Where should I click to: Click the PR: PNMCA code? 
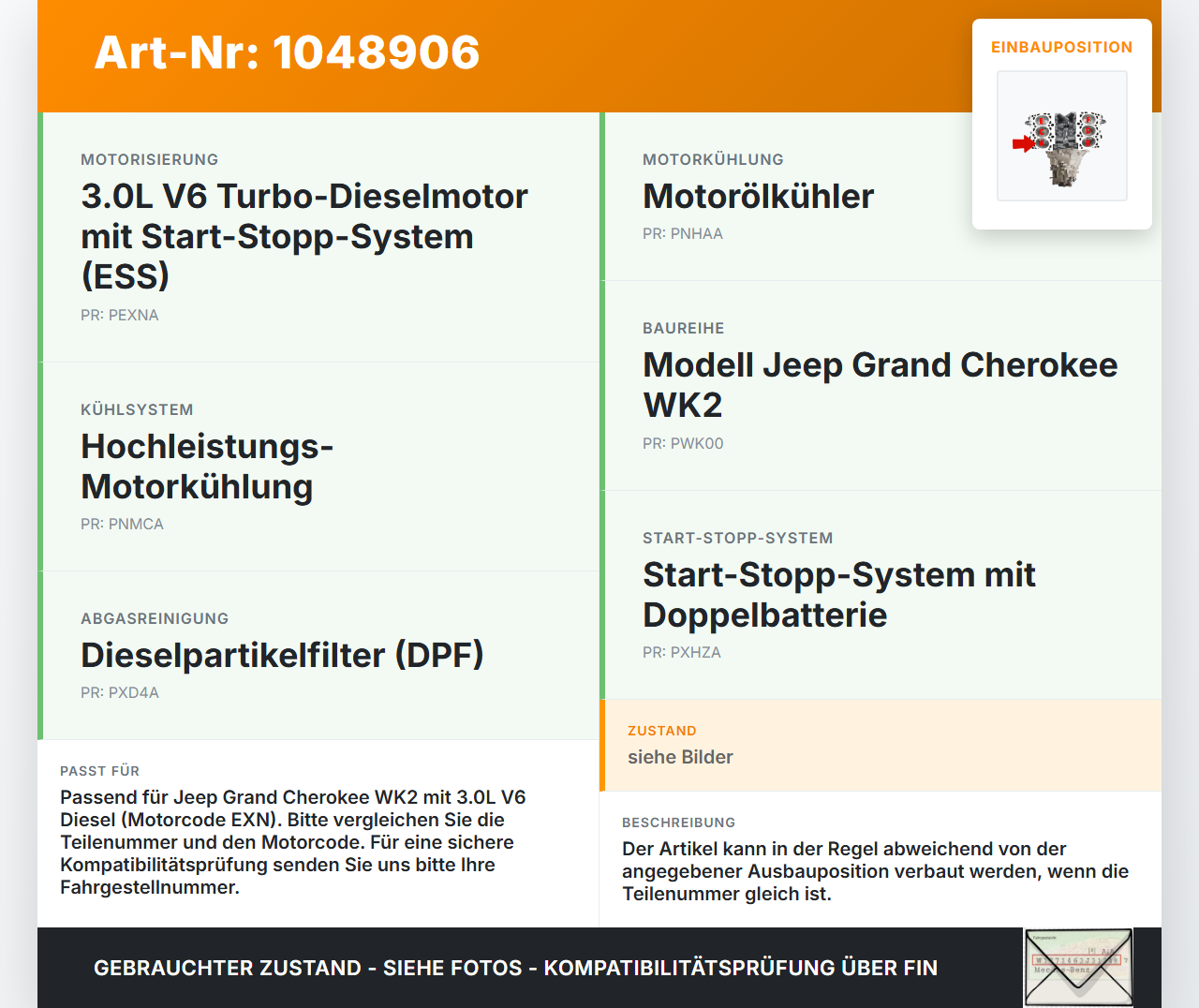pos(122,524)
